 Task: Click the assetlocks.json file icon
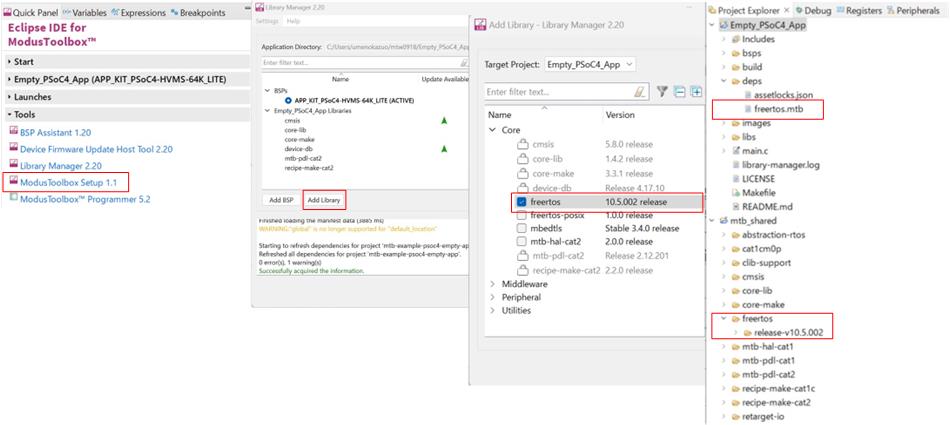[x=750, y=95]
